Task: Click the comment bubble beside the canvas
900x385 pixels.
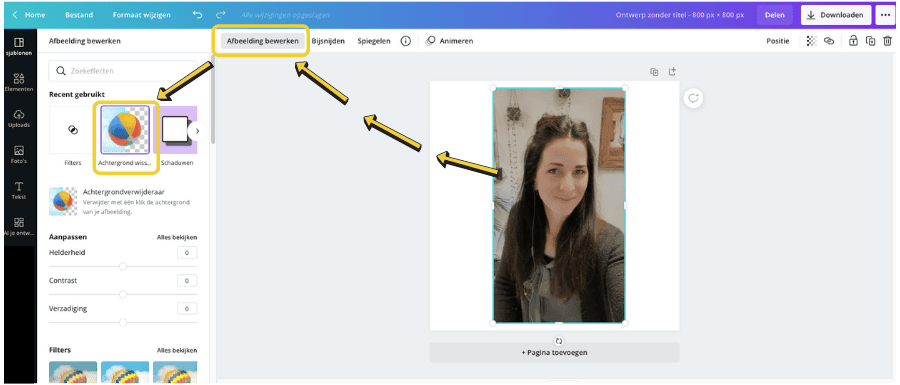Action: tap(693, 98)
